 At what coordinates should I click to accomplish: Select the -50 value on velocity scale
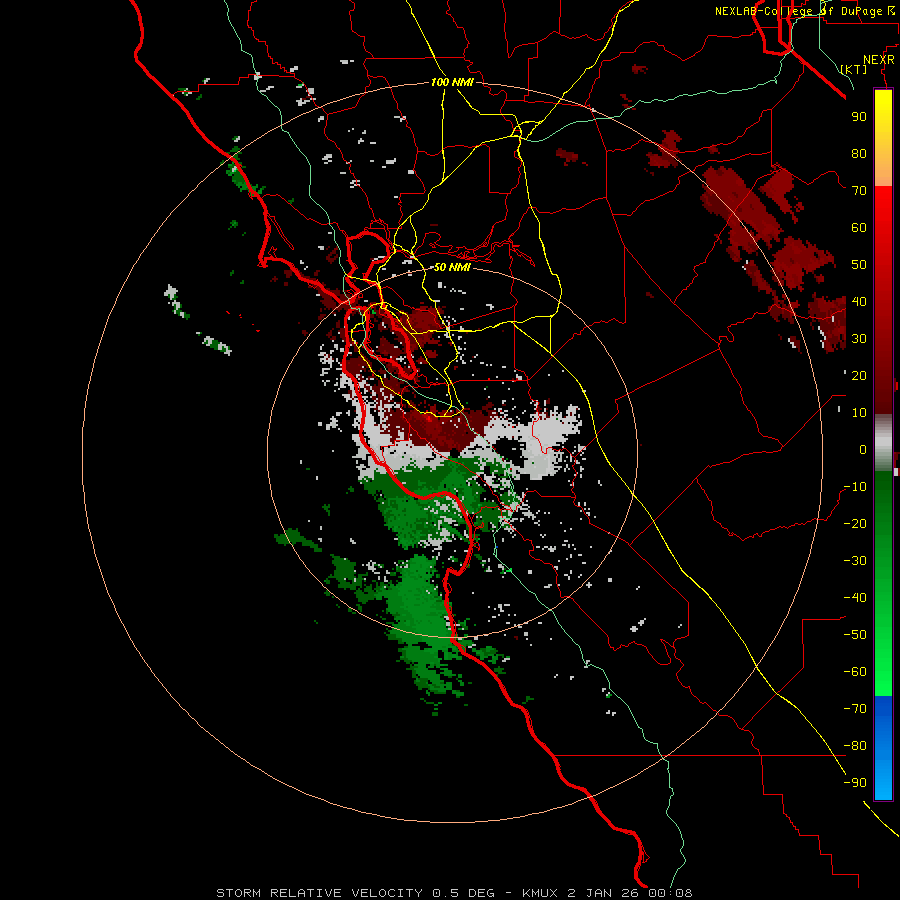click(x=855, y=635)
